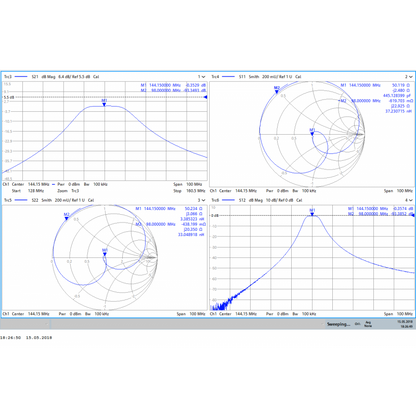Click the Center 144.15 MHz value in diagram 4
416x416 pixels.
tap(238, 314)
